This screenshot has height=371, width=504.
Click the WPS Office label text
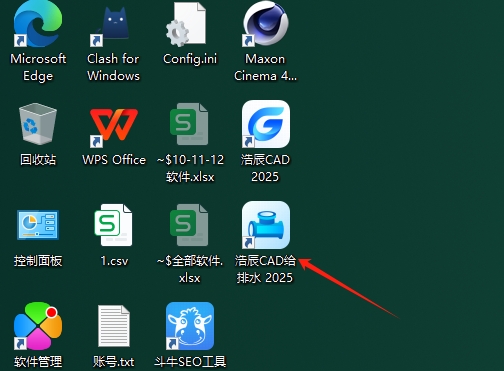(114, 160)
